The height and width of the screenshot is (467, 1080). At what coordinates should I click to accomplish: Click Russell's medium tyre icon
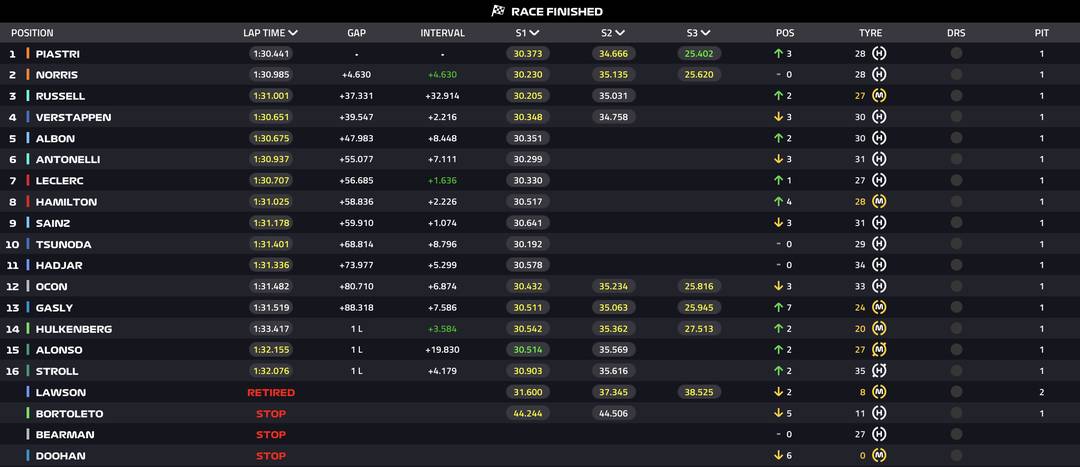point(879,96)
